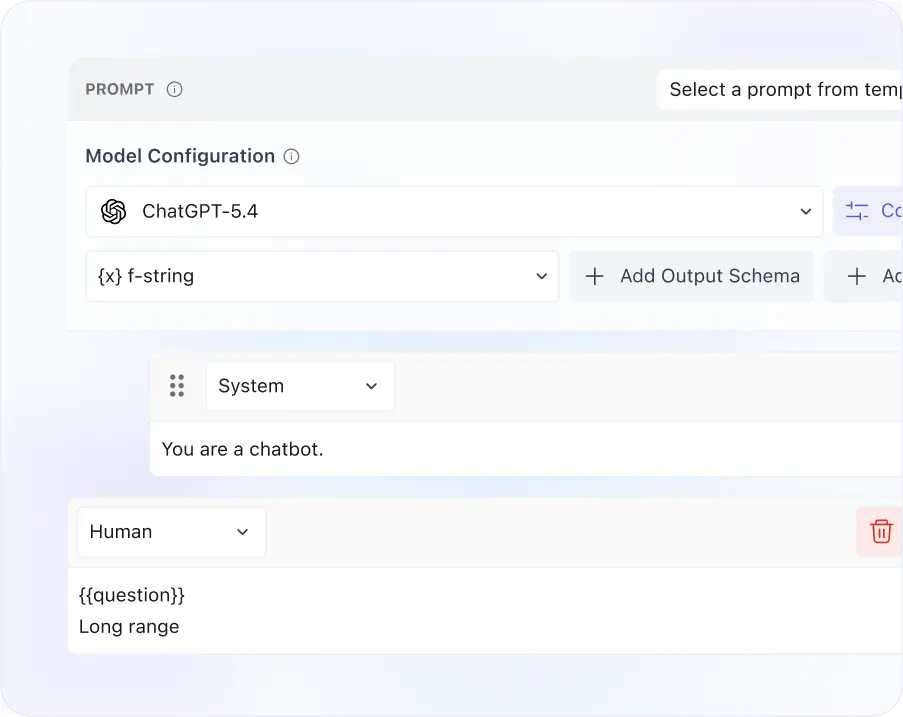Open the sliders configuration button
The width and height of the screenshot is (903, 717).
(868, 211)
